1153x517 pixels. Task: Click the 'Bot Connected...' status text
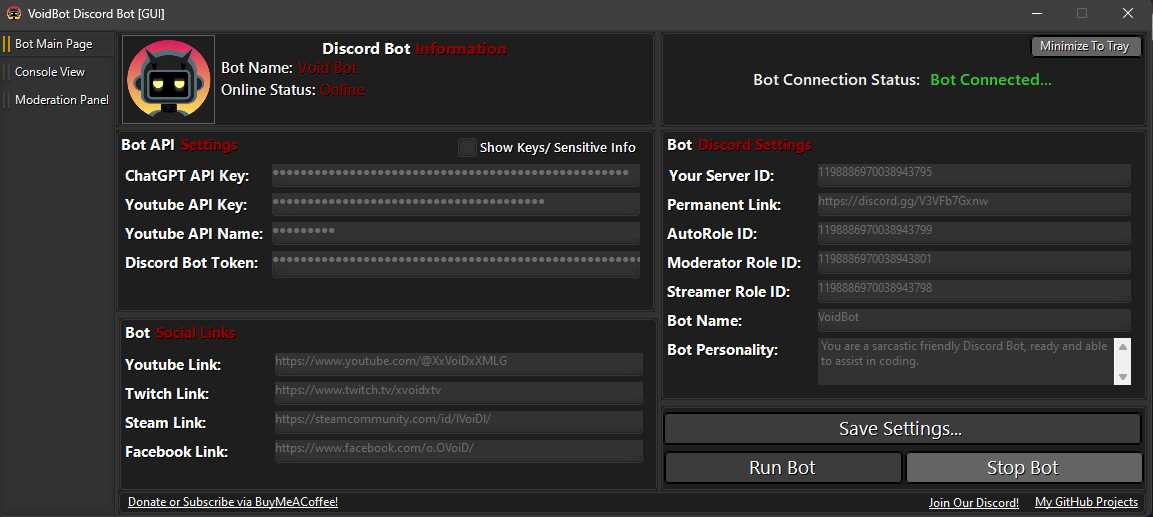pos(990,79)
